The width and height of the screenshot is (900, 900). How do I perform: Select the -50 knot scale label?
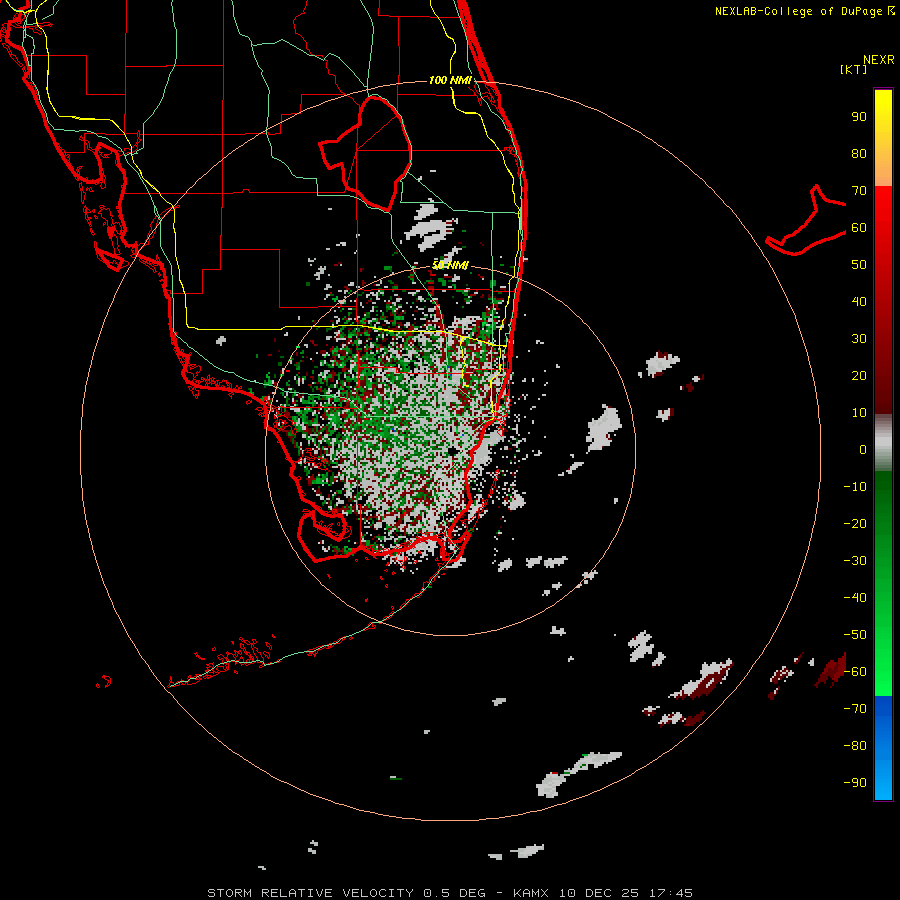click(855, 635)
